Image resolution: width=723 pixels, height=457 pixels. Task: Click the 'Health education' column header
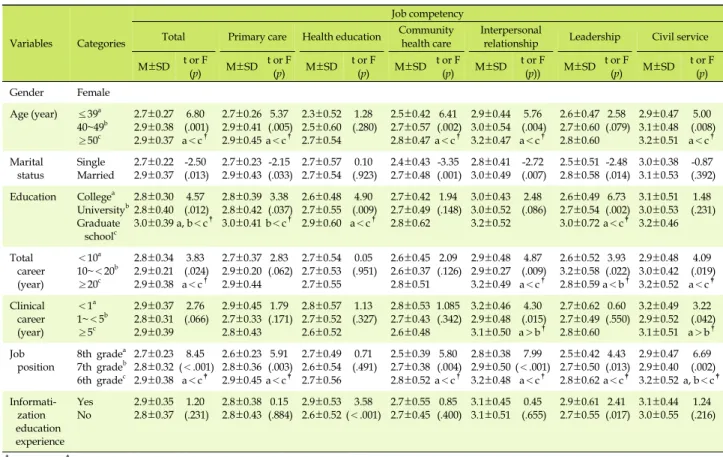coord(342,37)
